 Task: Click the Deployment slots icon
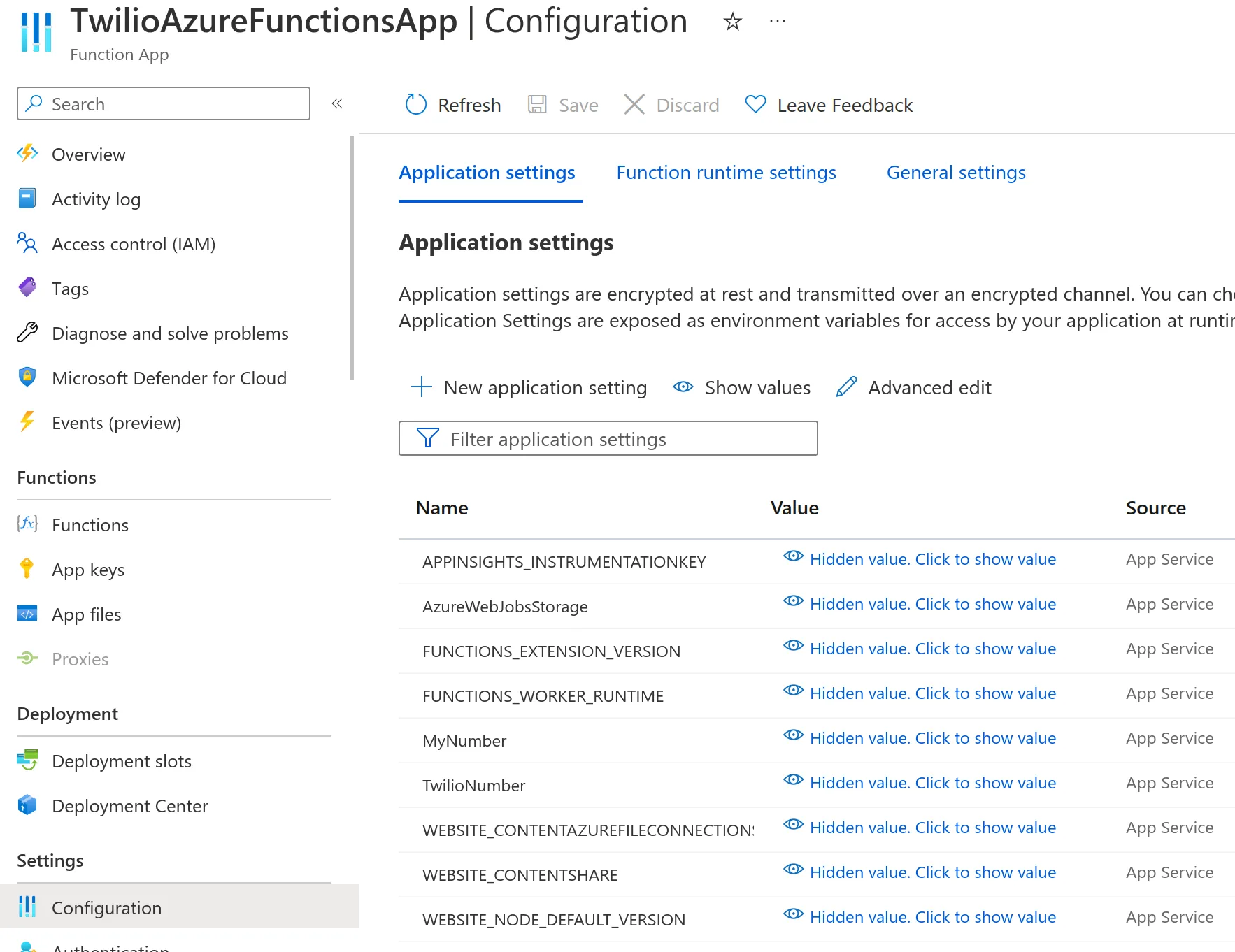click(x=27, y=760)
